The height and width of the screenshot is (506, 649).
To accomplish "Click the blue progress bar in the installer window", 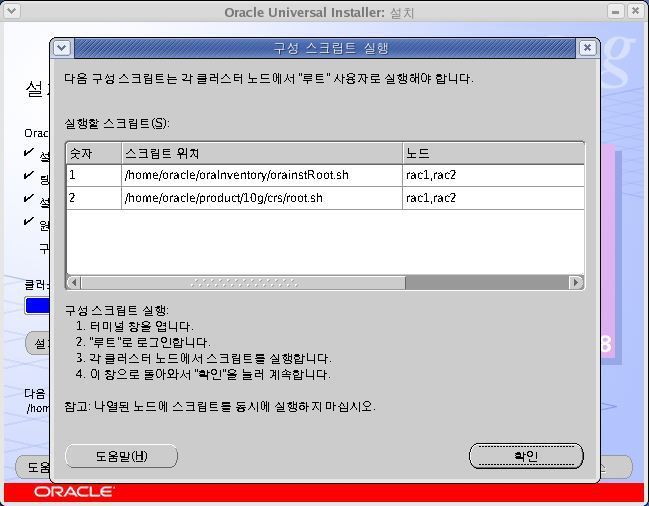I will click(37, 306).
